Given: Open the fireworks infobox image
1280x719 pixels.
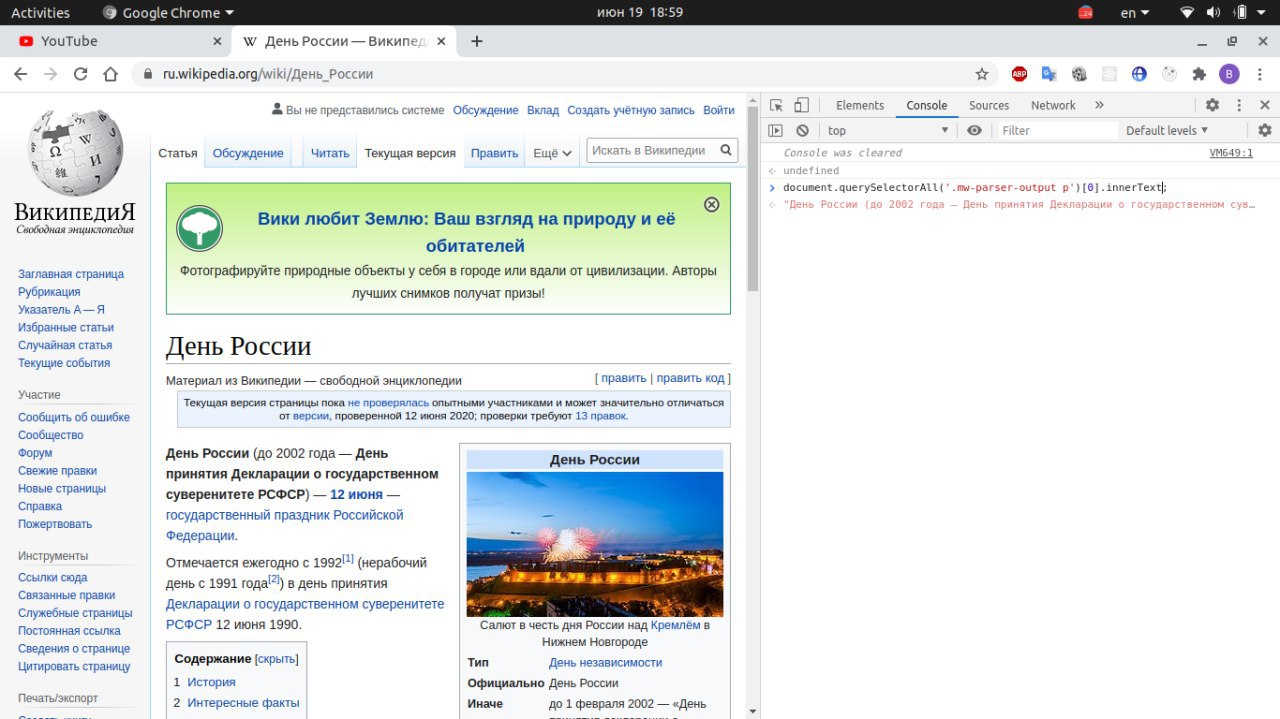Looking at the screenshot, I should click(x=595, y=544).
